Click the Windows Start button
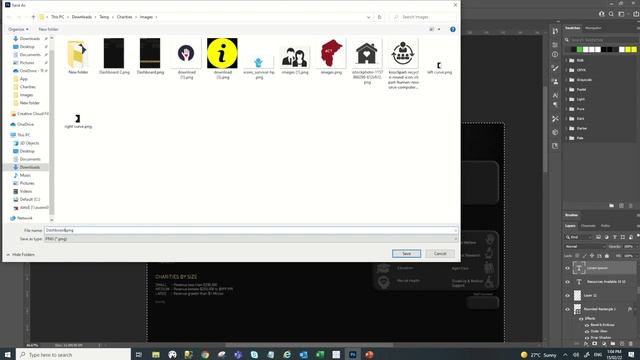Screen dimensions: 640x360 (x=7, y=355)
